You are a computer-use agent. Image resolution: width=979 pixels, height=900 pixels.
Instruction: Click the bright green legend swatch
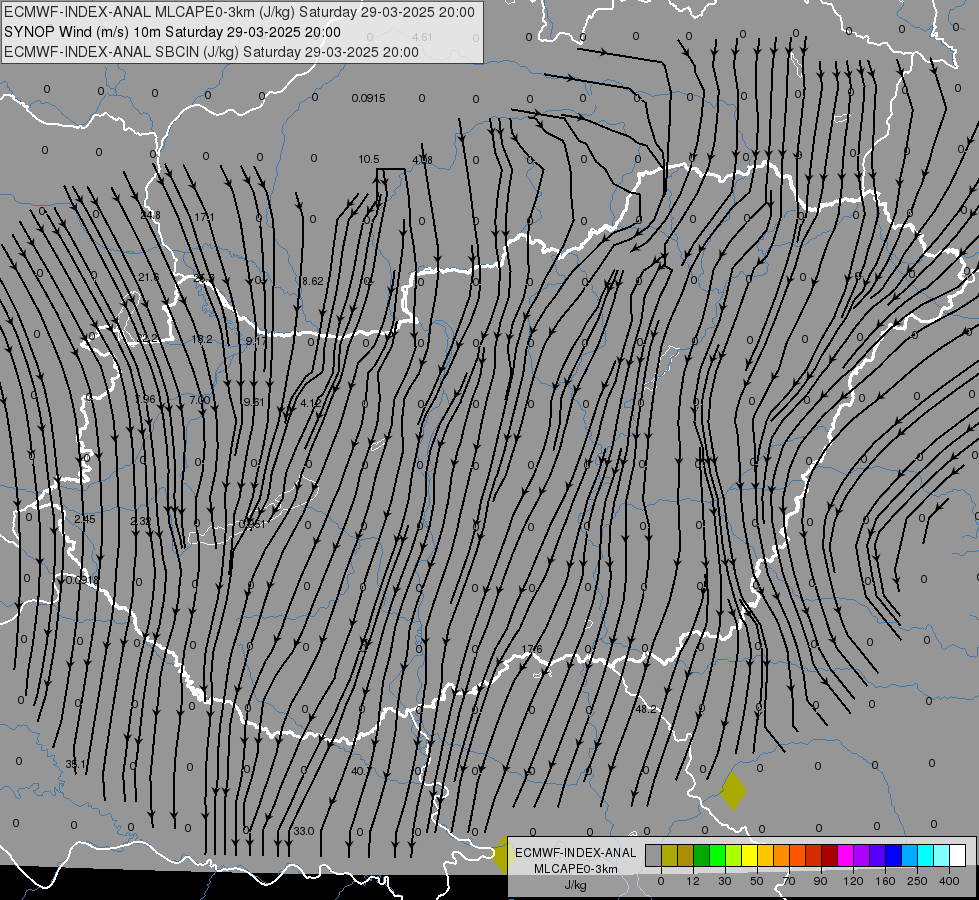tap(717, 855)
